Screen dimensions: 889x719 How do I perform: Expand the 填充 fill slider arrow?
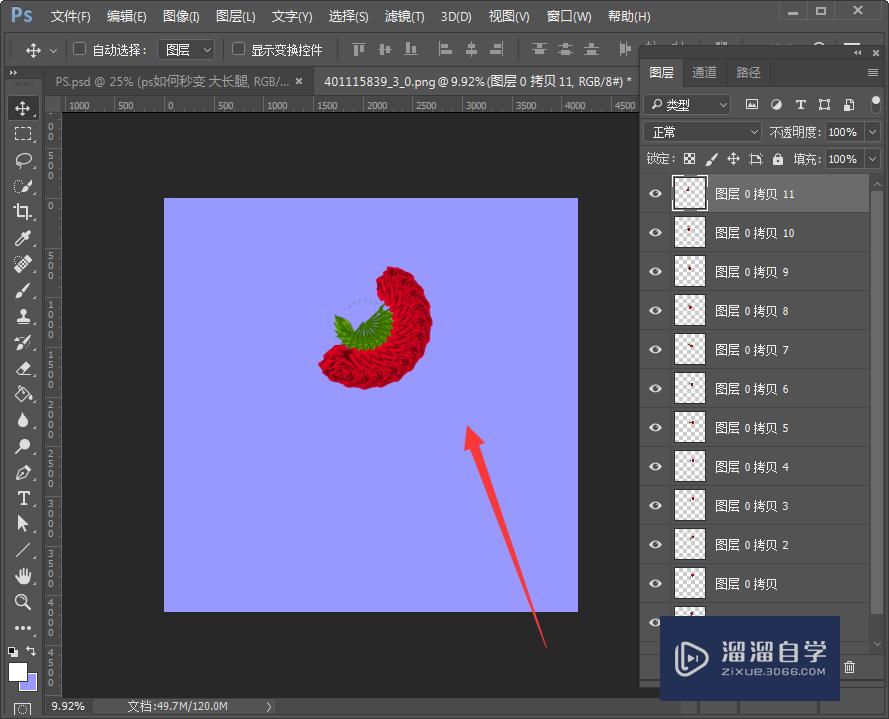point(873,159)
